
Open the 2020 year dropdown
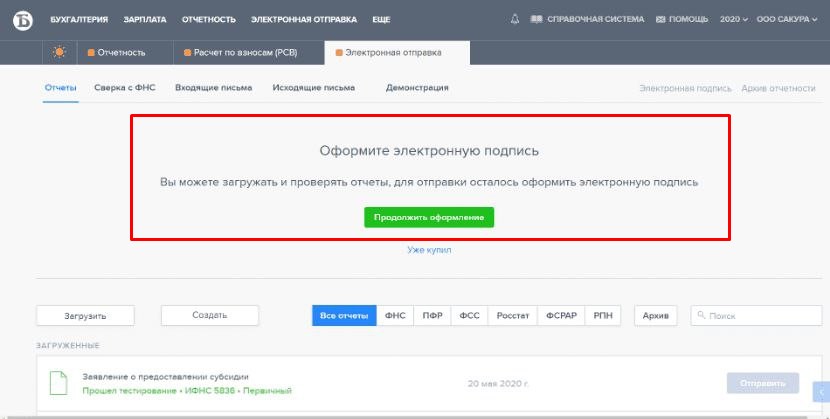[x=734, y=19]
